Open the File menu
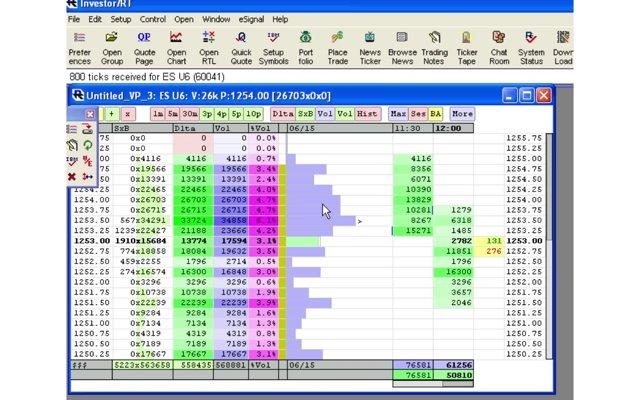640x400 pixels. (74, 19)
